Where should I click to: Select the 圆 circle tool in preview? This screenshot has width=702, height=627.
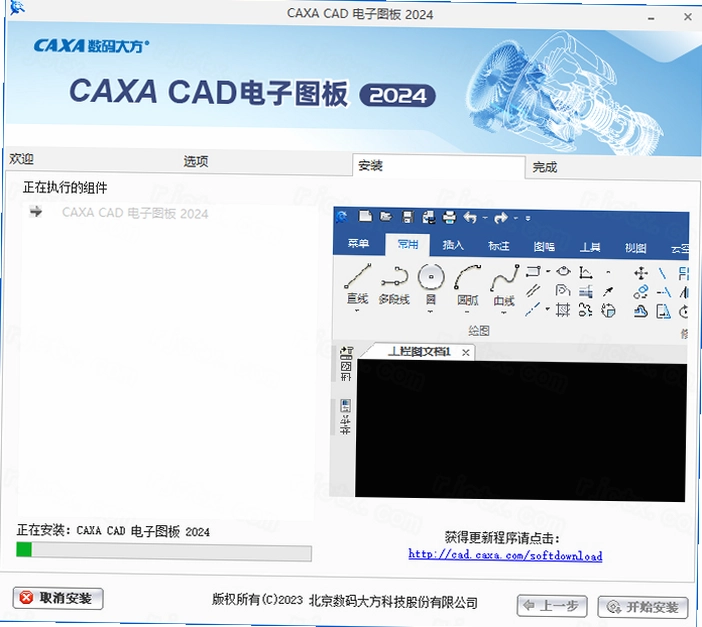431,285
